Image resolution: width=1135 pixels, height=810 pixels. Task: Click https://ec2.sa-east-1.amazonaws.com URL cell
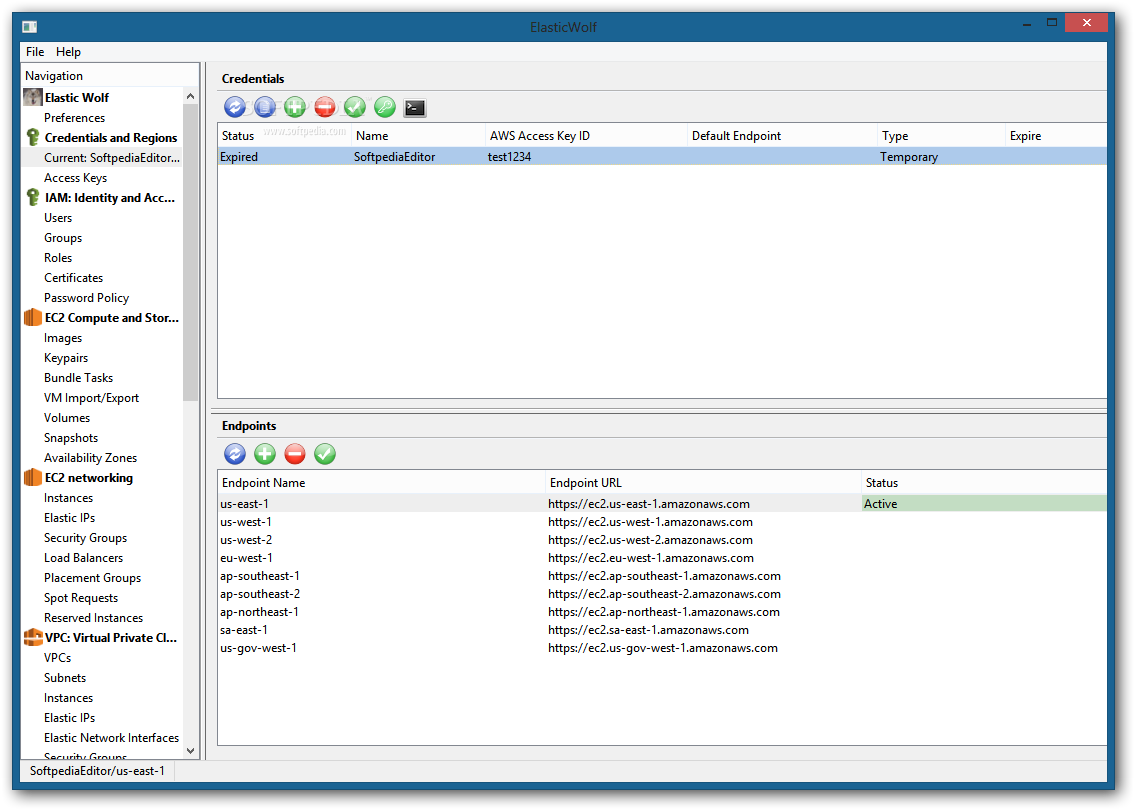[x=649, y=630]
